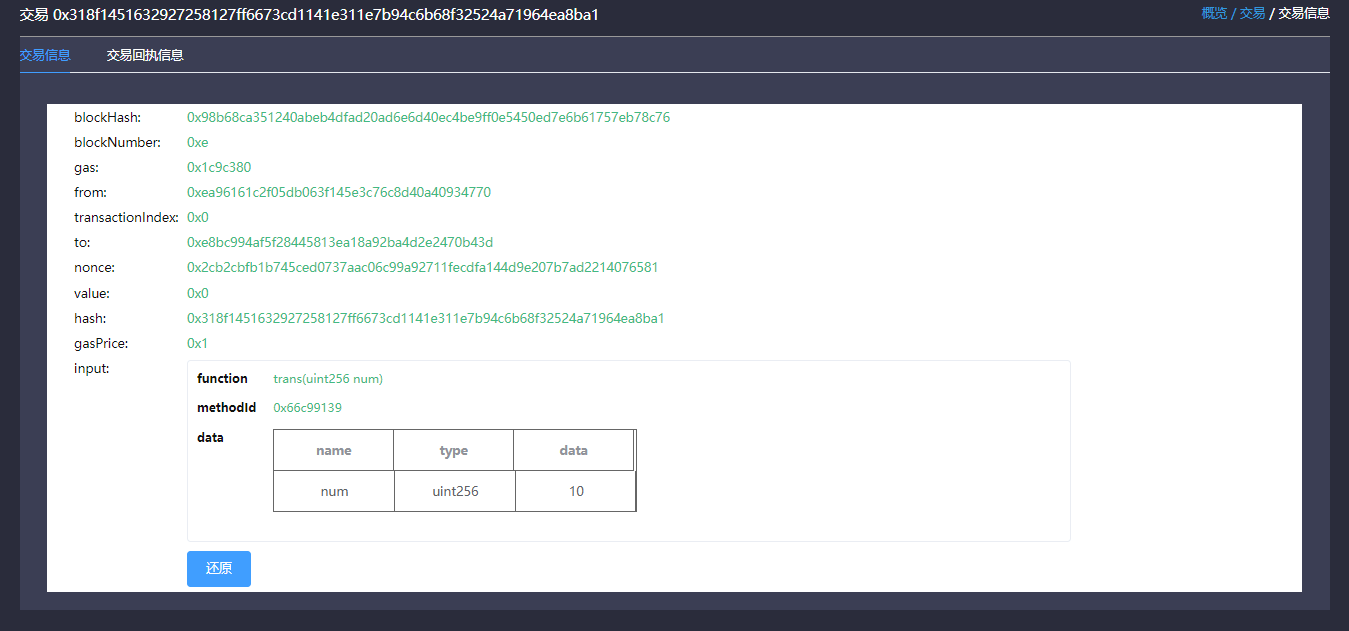Click the blockNumber value 0xe
Image resolution: width=1349 pixels, height=631 pixels.
[x=198, y=142]
